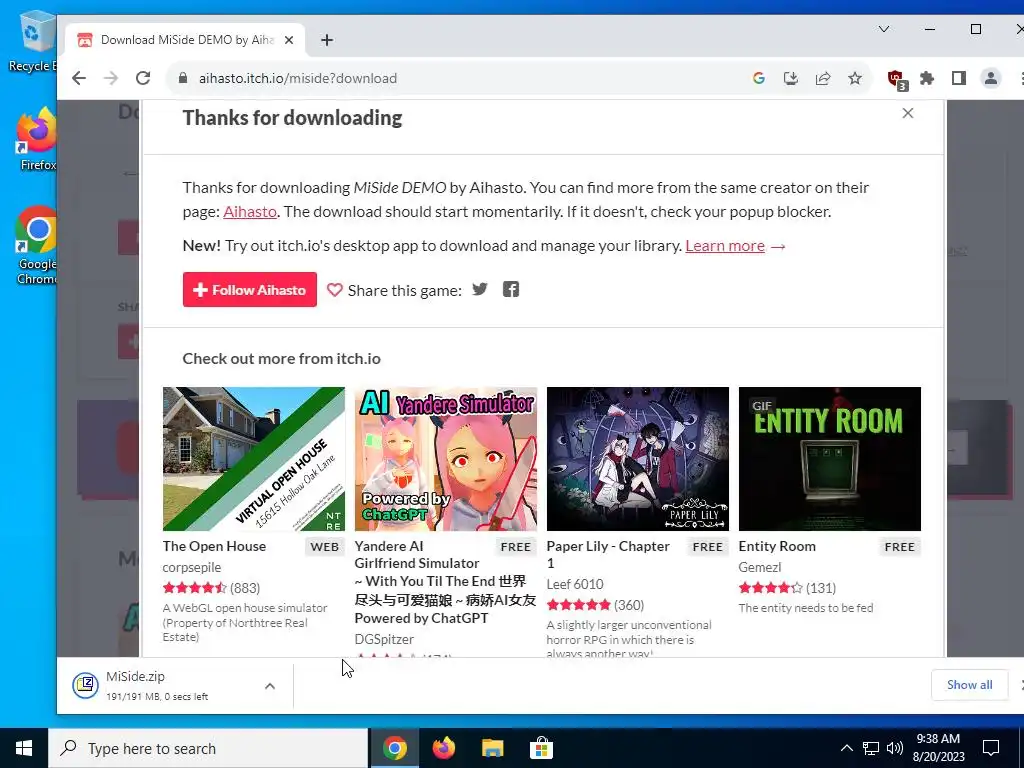Close the Thanks for downloading dialog
1024x768 pixels.
tap(908, 113)
